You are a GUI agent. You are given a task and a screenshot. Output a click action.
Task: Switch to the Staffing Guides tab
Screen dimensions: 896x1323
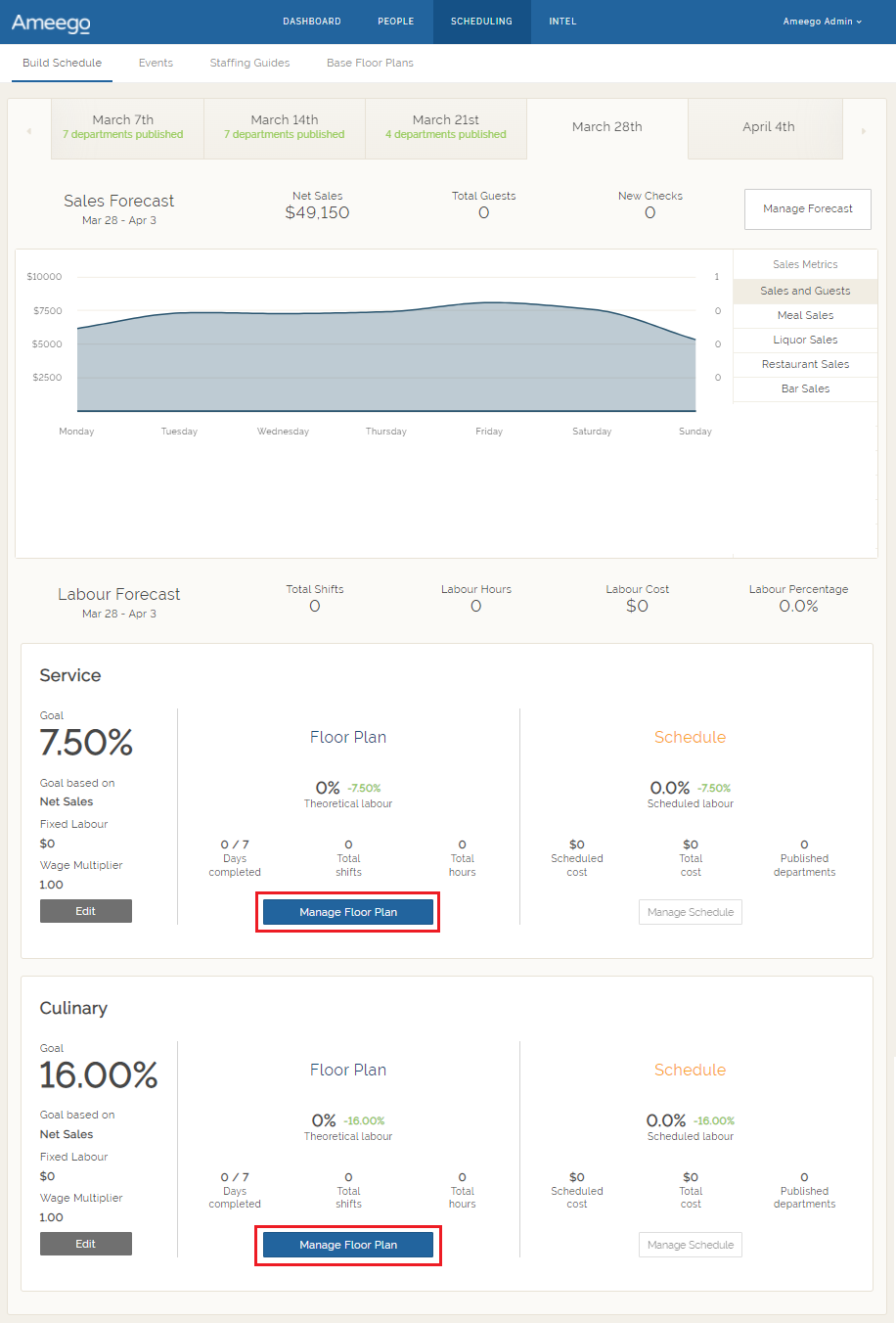249,63
